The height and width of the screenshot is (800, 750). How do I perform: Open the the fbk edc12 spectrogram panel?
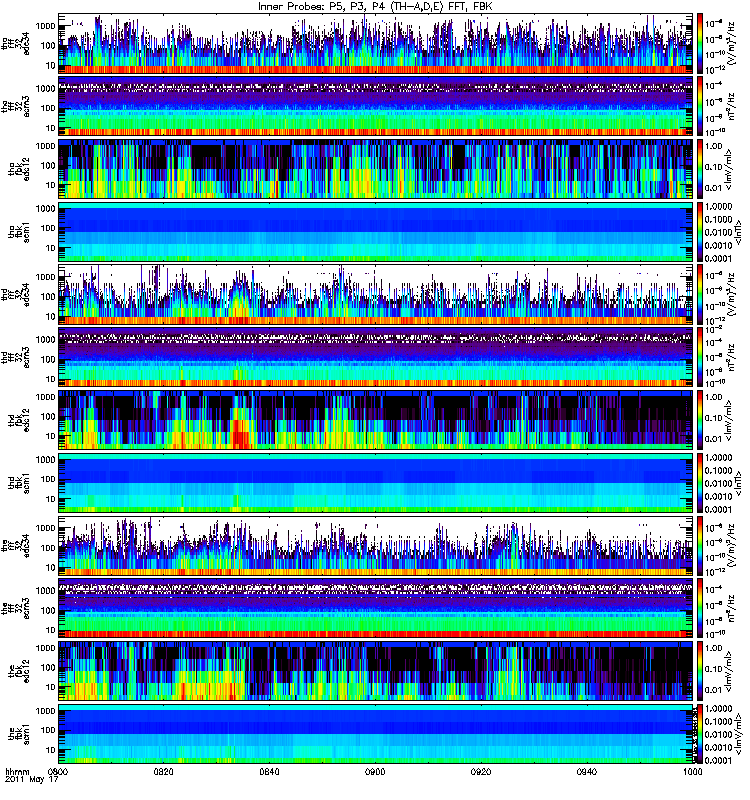tap(376, 671)
